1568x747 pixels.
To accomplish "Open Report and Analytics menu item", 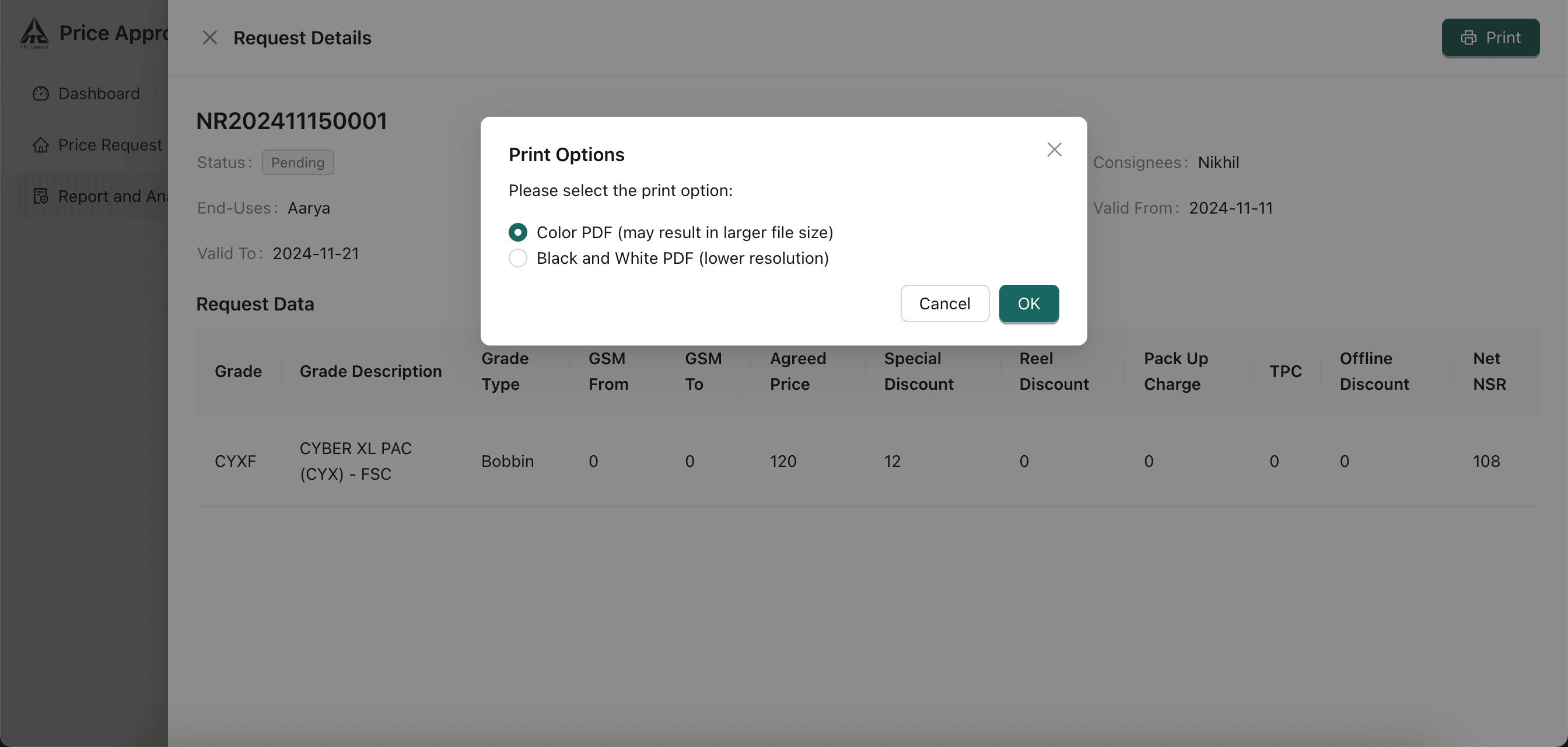I will tap(92, 196).
